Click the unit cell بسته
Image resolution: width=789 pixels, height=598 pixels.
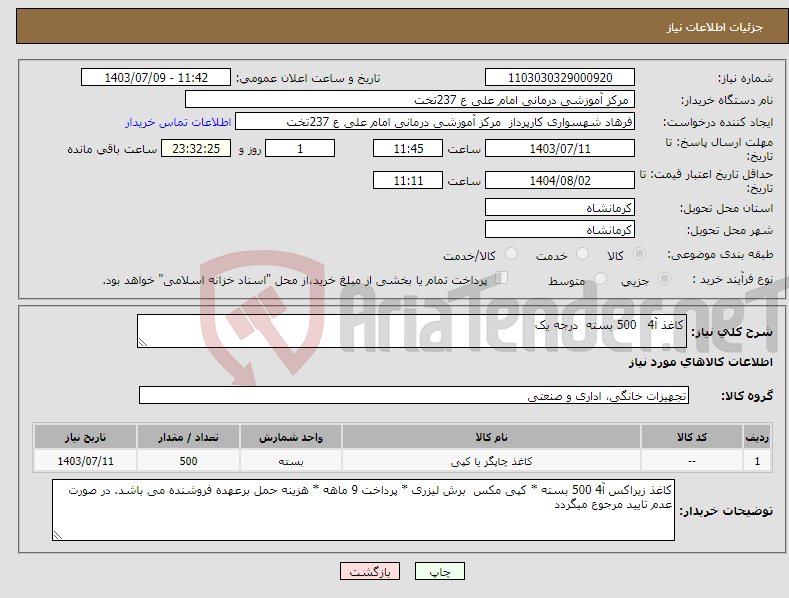pyautogui.click(x=291, y=461)
